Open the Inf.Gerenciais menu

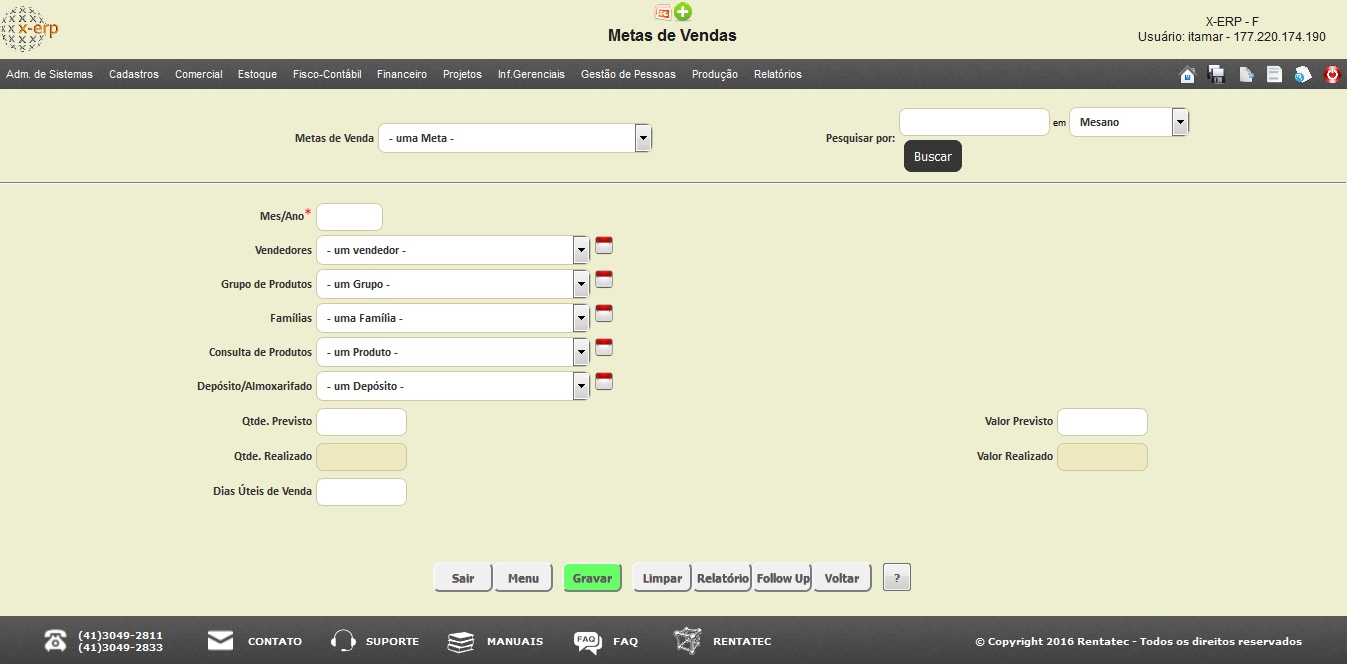[531, 75]
